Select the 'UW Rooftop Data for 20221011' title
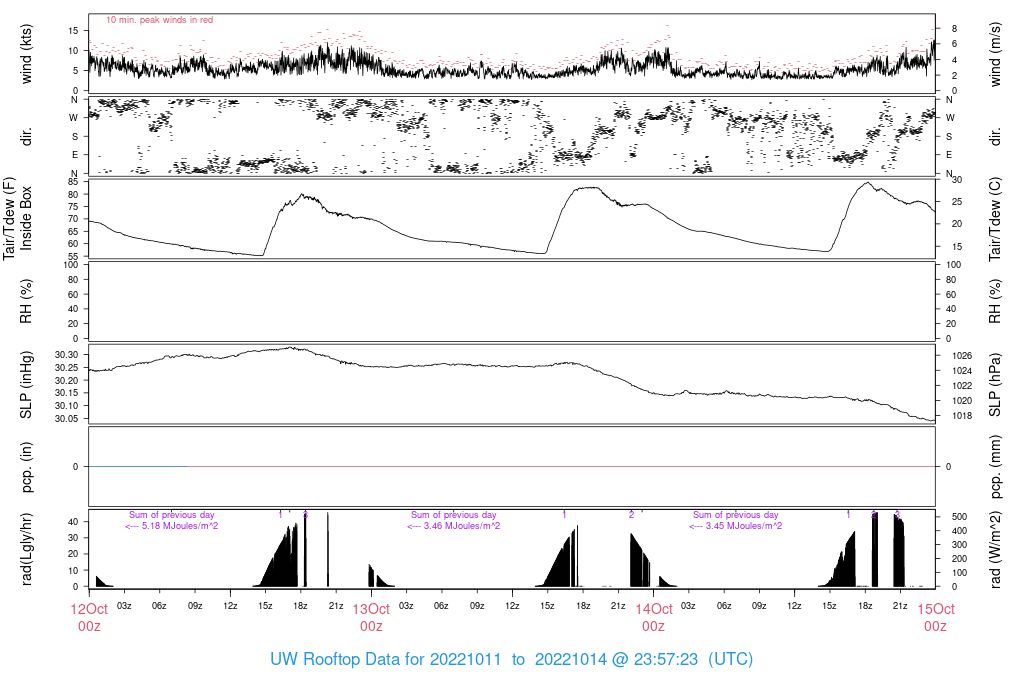Viewport: 1024px width, 700px height. [x=385, y=659]
